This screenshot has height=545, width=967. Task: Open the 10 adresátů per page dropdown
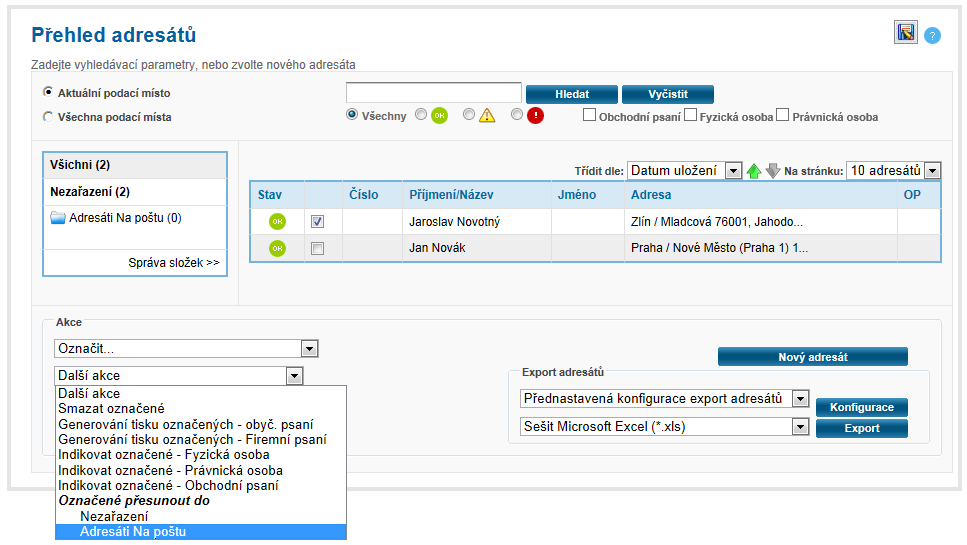click(932, 171)
